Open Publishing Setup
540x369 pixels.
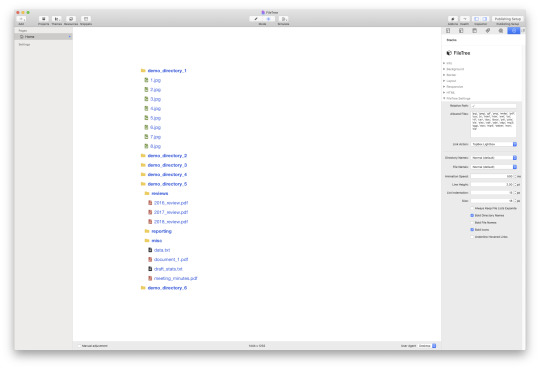pyautogui.click(x=508, y=19)
